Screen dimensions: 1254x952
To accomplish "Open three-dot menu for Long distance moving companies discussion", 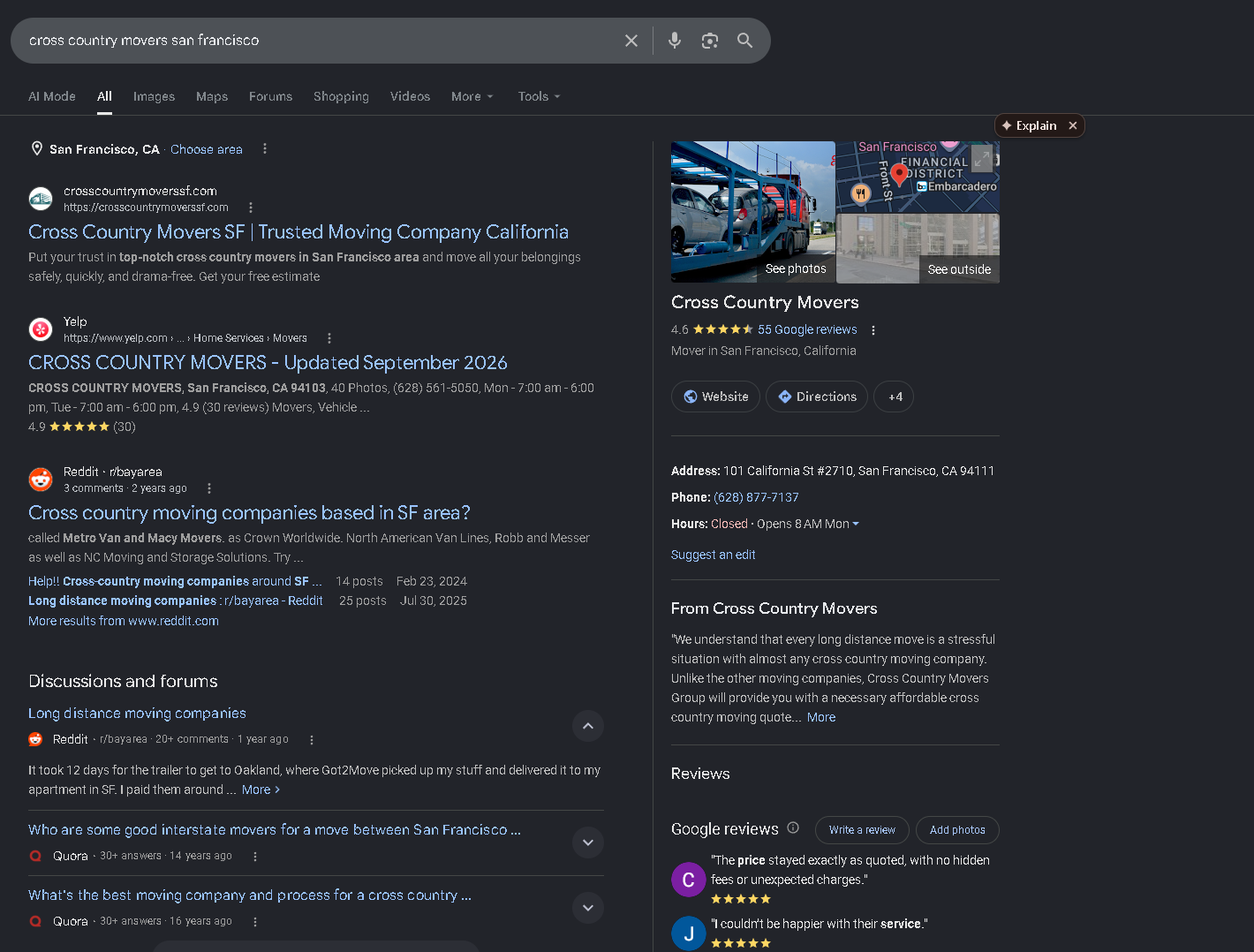I will tap(312, 740).
